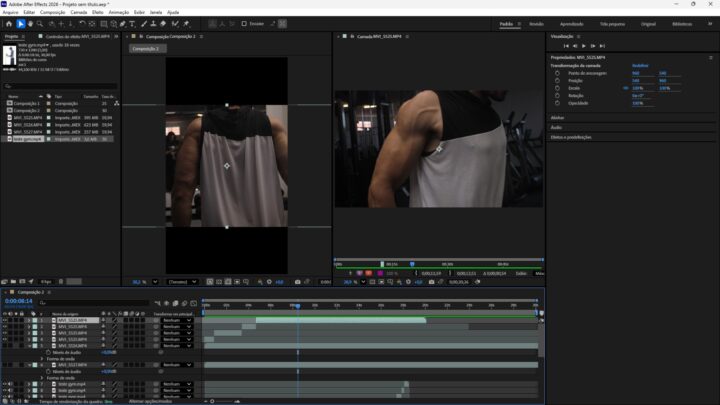The image size is (720, 405).
Task: Hide the first MVI_5525.MP4 layer with its eye toggle
Action: (x=4, y=320)
